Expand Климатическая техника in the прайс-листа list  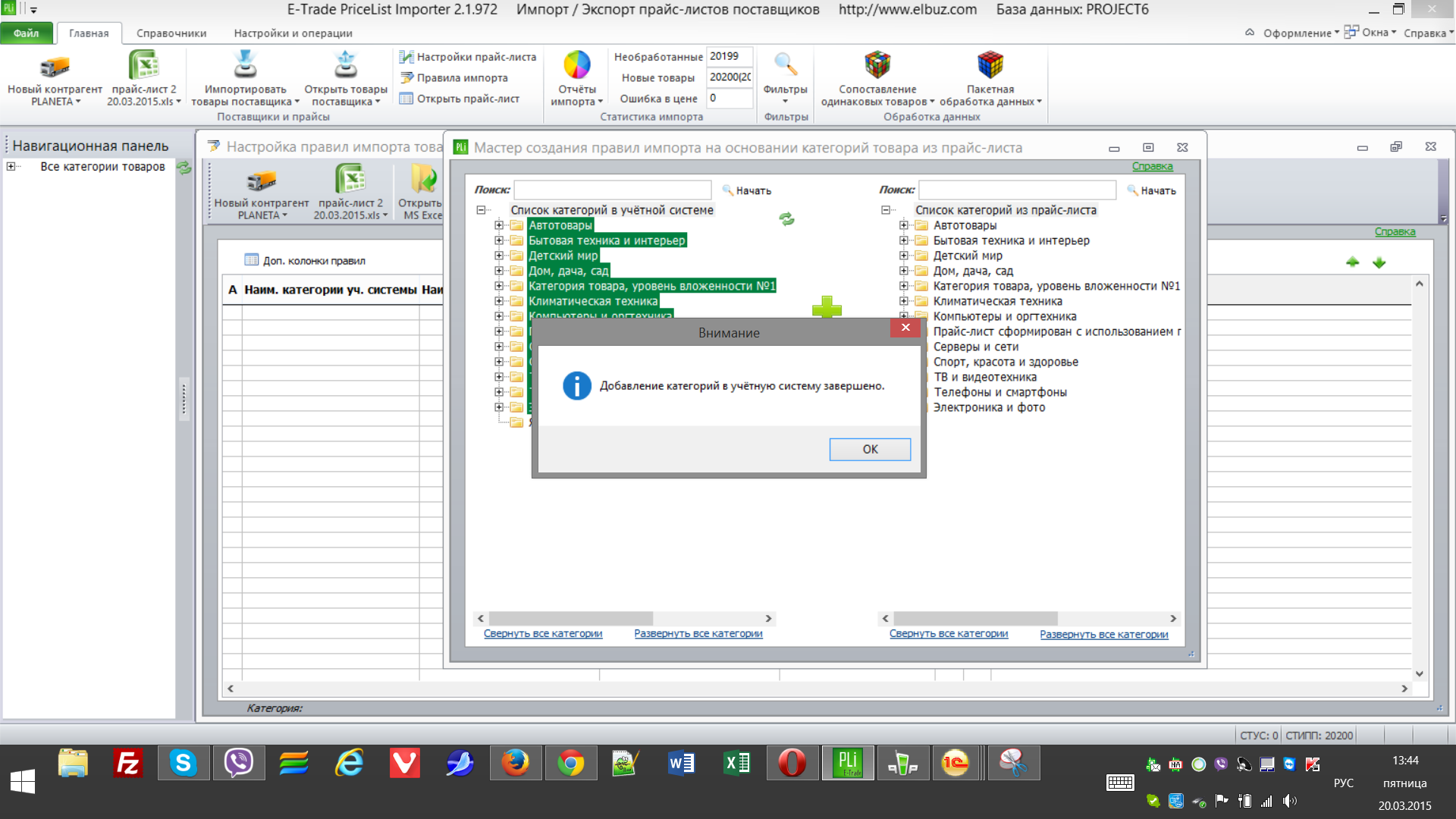tap(904, 301)
